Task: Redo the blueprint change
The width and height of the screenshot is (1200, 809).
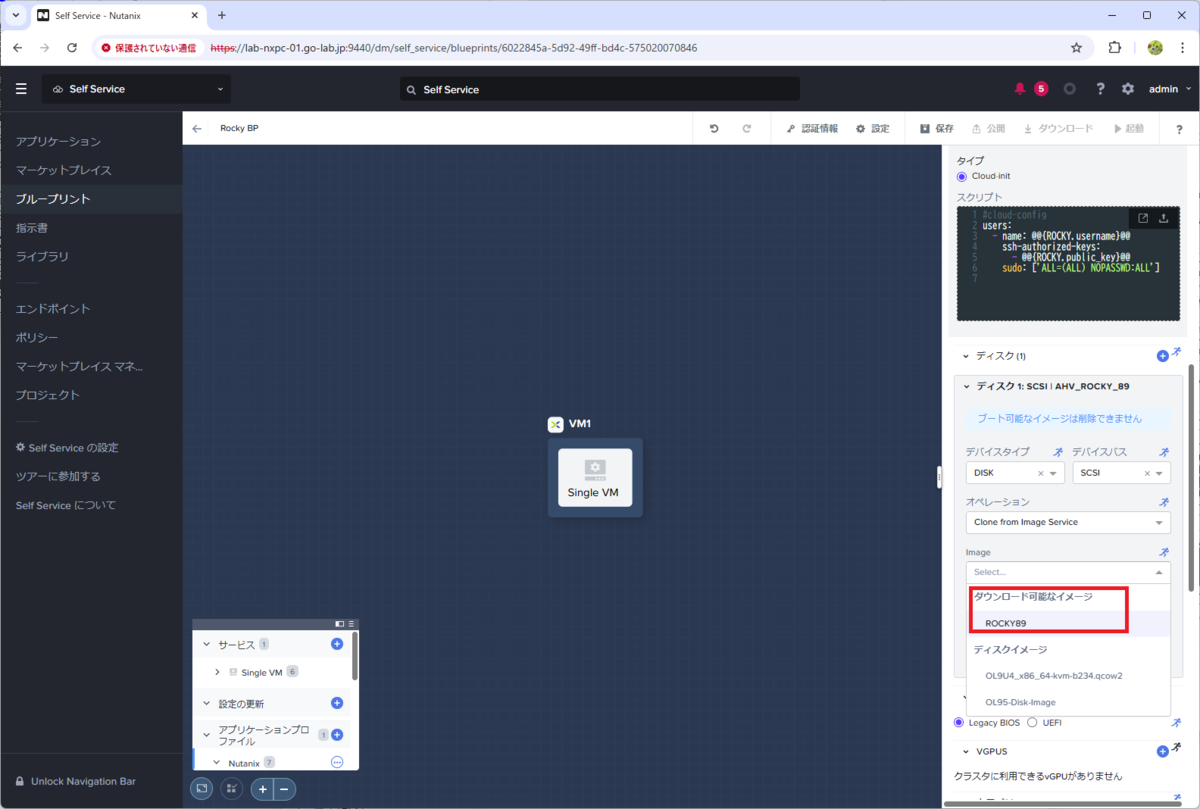Action: coord(746,128)
